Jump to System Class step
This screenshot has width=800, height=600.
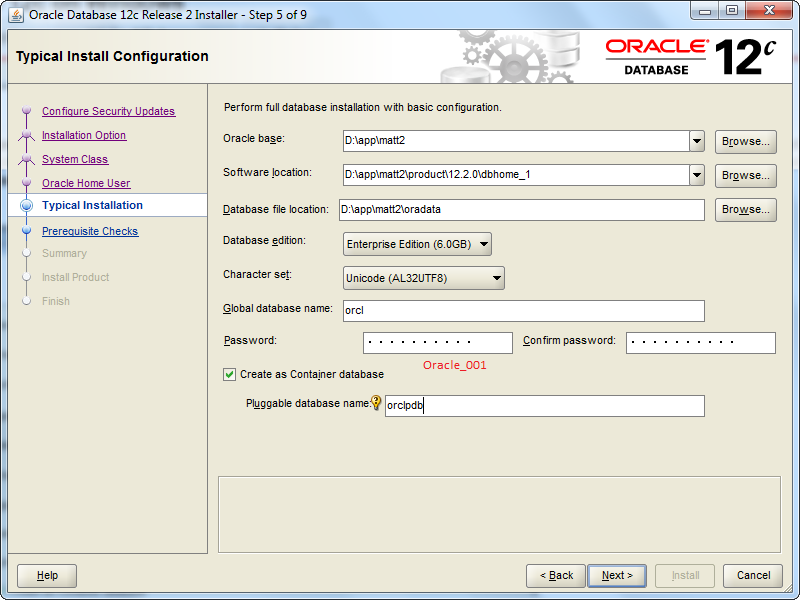(x=75, y=160)
